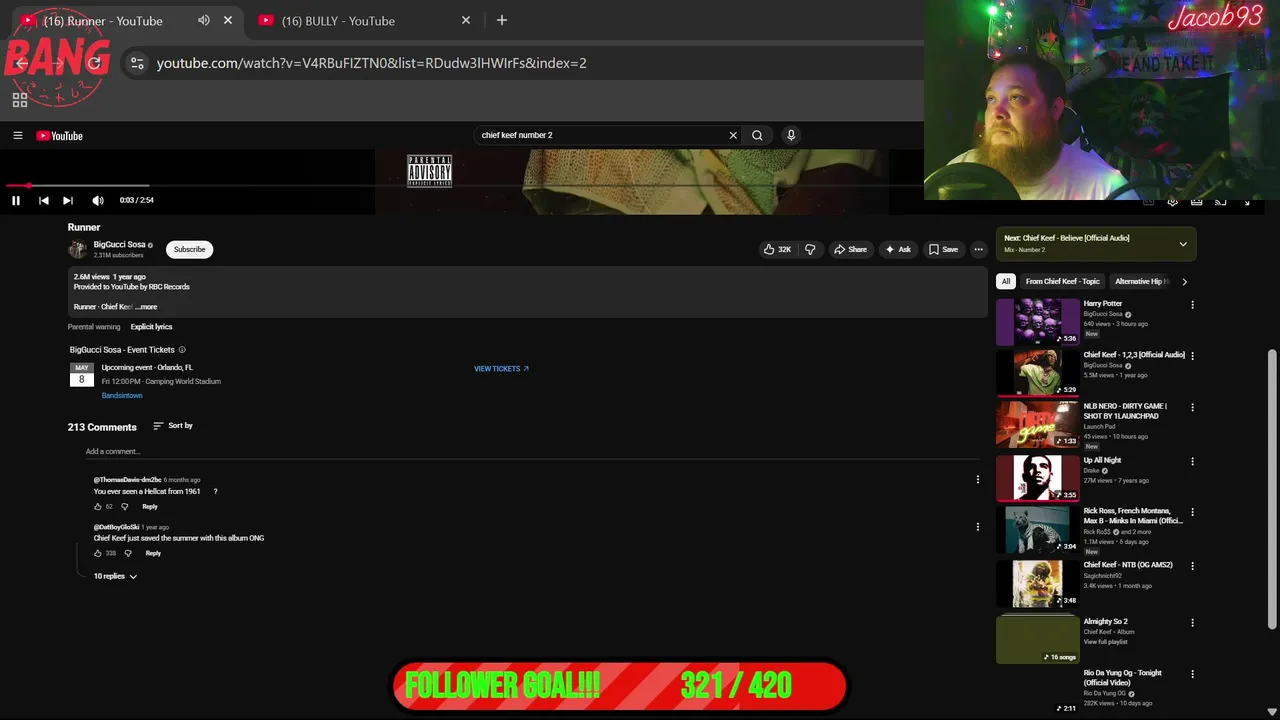
Task: Open the Harry Potter video thumbnail
Action: 1038,322
